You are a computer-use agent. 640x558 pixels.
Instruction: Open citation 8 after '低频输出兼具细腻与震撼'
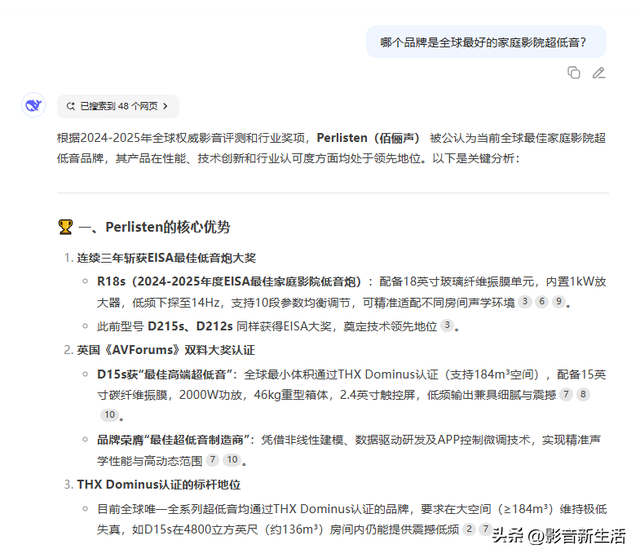(x=583, y=394)
